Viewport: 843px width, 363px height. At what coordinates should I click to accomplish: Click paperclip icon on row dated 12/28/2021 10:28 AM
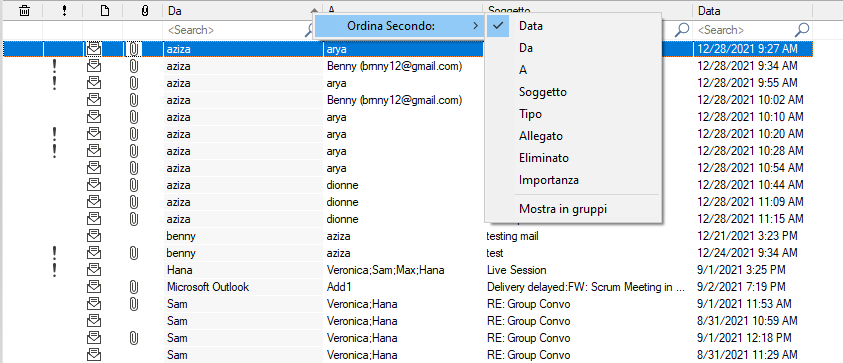point(134,151)
